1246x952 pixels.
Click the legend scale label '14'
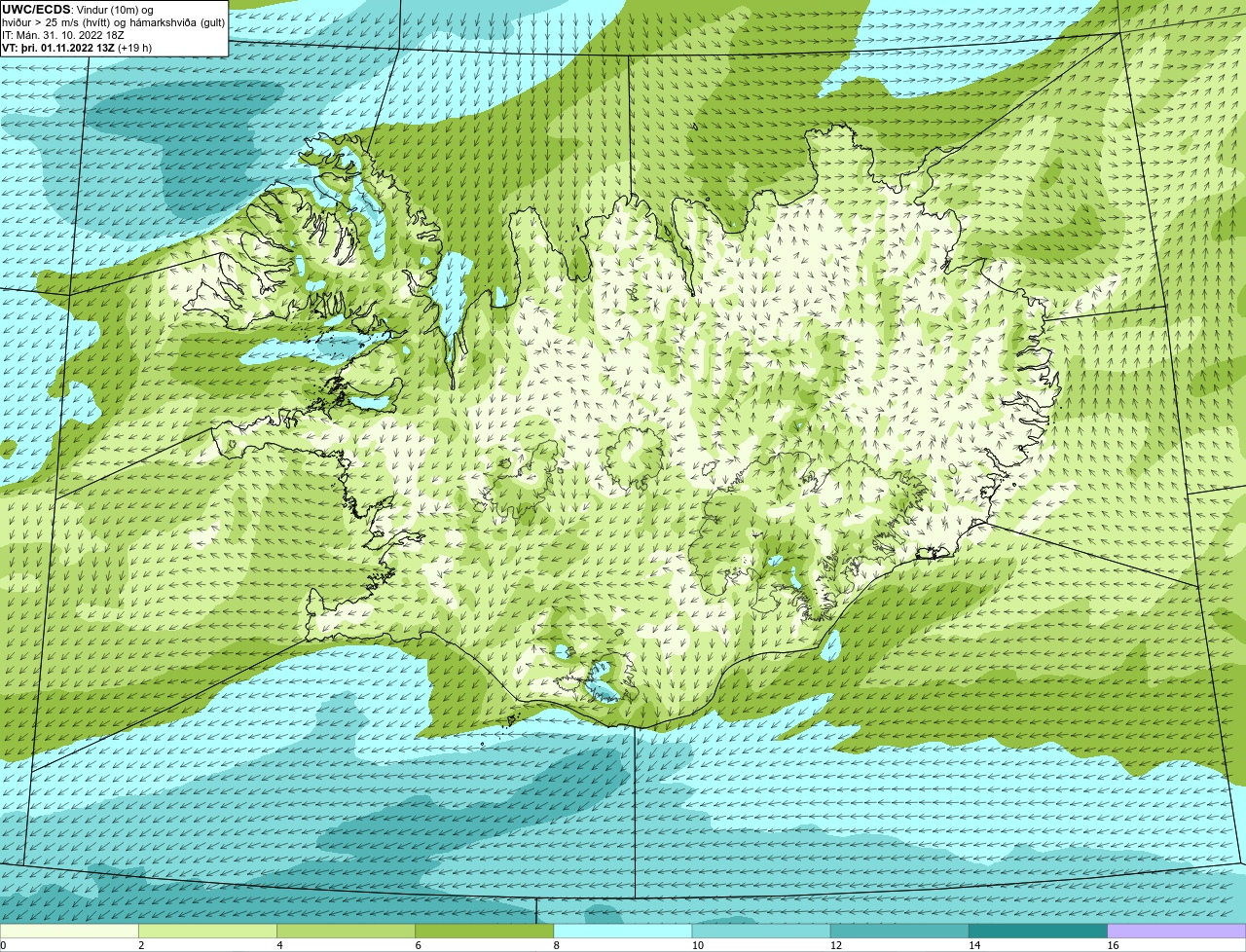click(x=974, y=945)
